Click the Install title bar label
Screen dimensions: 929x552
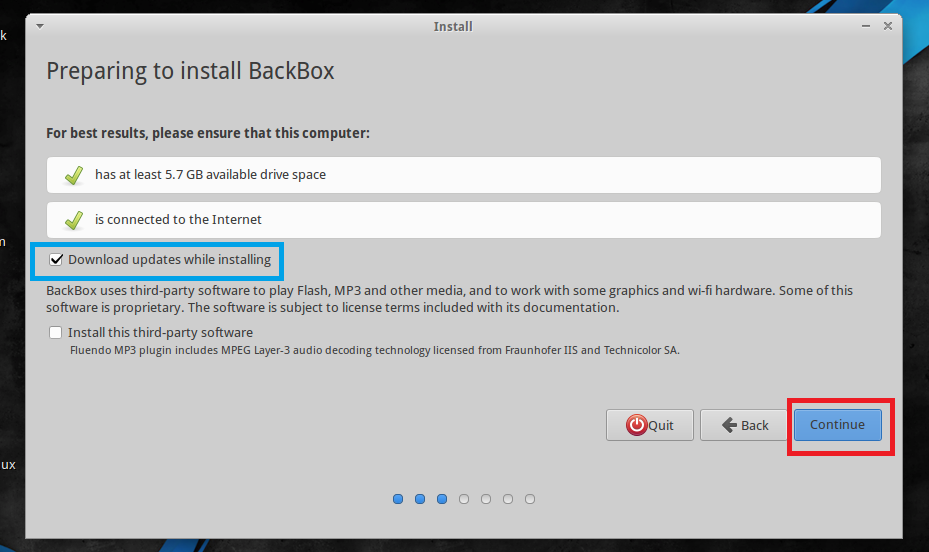click(x=453, y=27)
